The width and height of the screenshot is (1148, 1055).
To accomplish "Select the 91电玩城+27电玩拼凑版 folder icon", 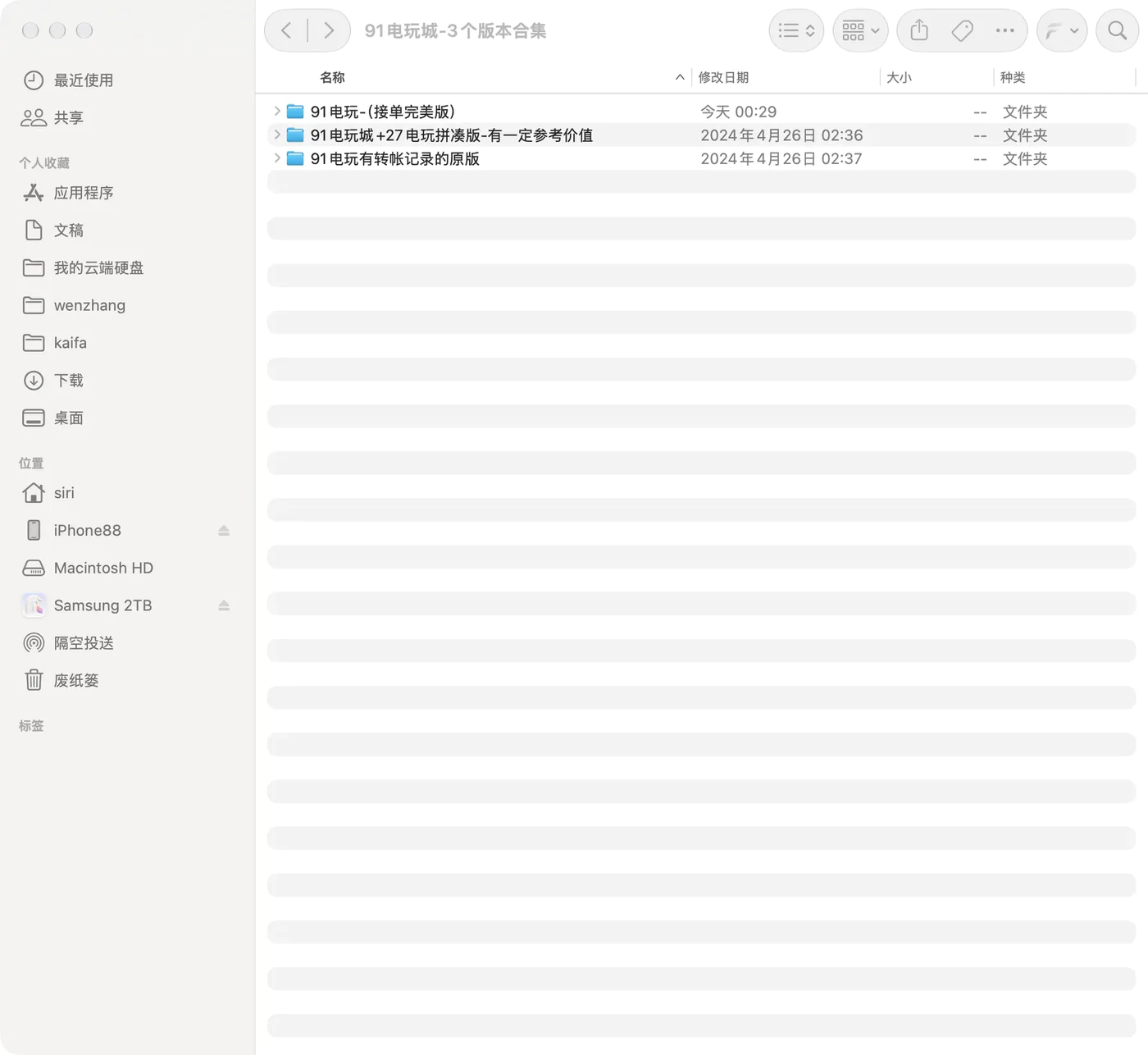I will coord(295,135).
